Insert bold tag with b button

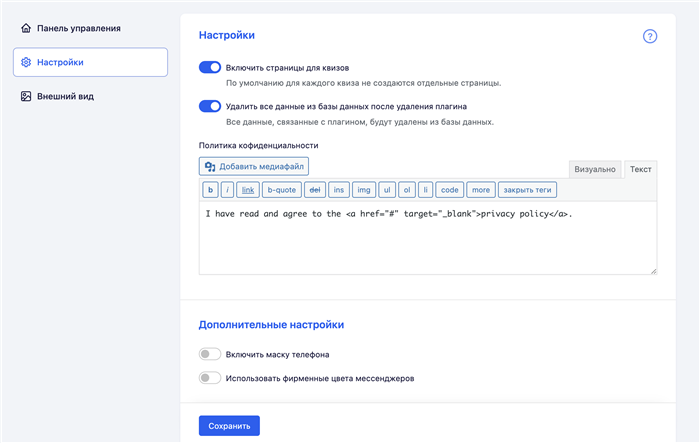click(210, 190)
